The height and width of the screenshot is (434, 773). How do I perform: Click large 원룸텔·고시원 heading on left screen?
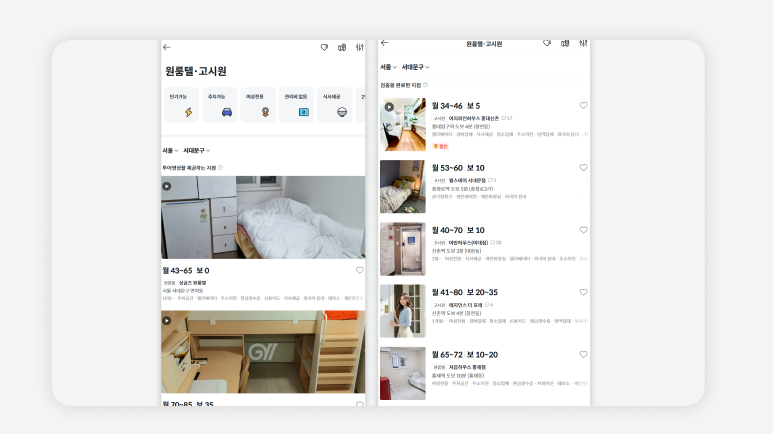click(196, 71)
